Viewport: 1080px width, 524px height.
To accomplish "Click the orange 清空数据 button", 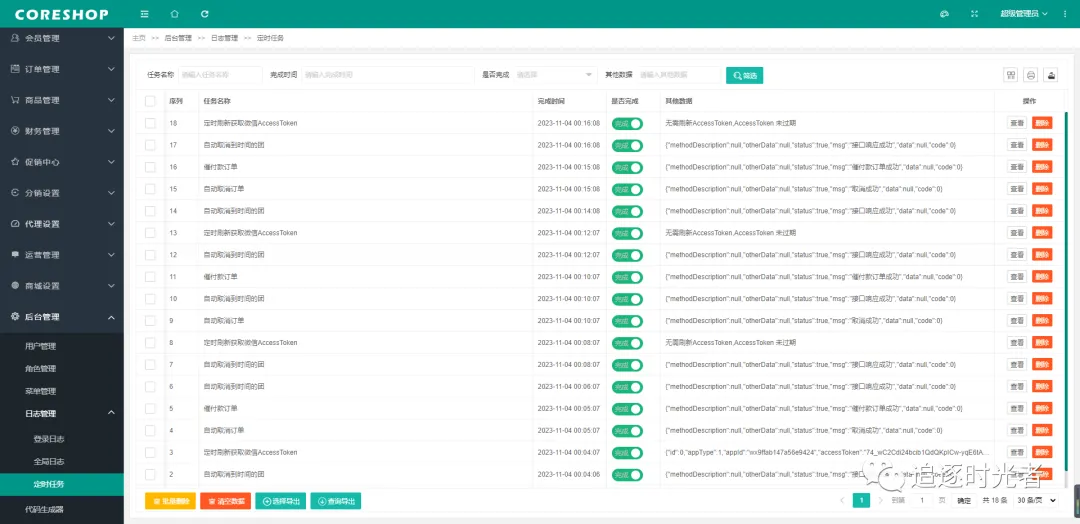I will (x=225, y=501).
